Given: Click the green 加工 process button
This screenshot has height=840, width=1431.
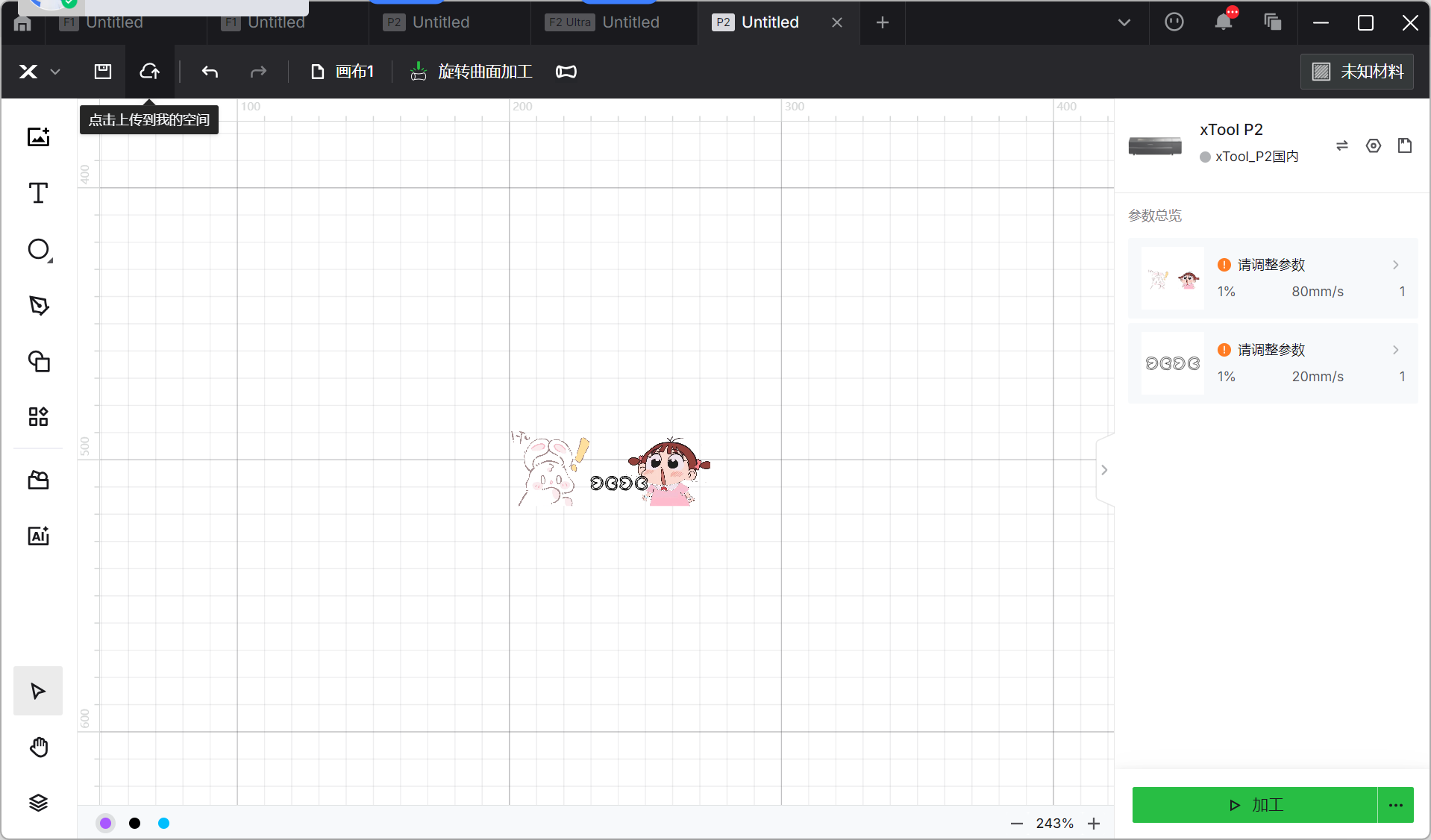Looking at the screenshot, I should [1254, 805].
